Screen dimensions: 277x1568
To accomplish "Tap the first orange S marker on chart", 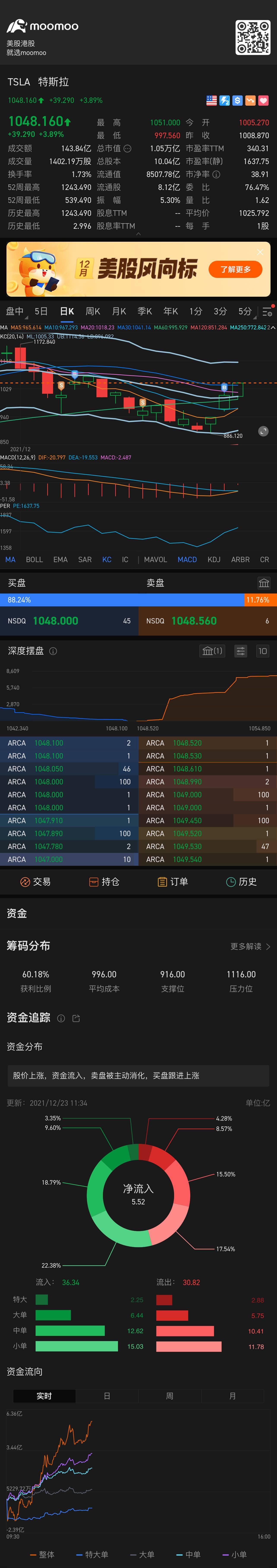I will [61, 386].
